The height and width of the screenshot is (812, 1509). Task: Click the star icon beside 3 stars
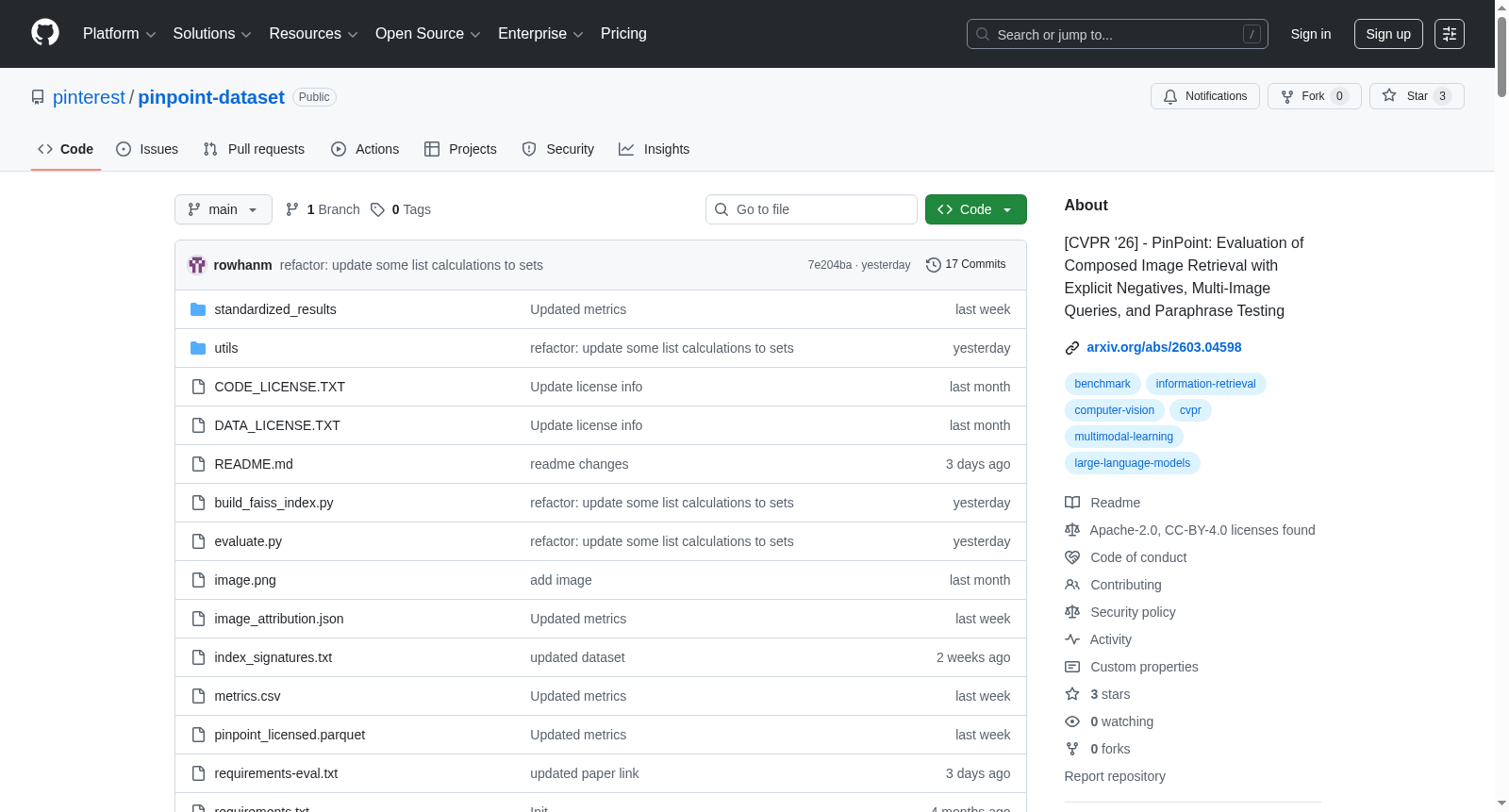1072,694
